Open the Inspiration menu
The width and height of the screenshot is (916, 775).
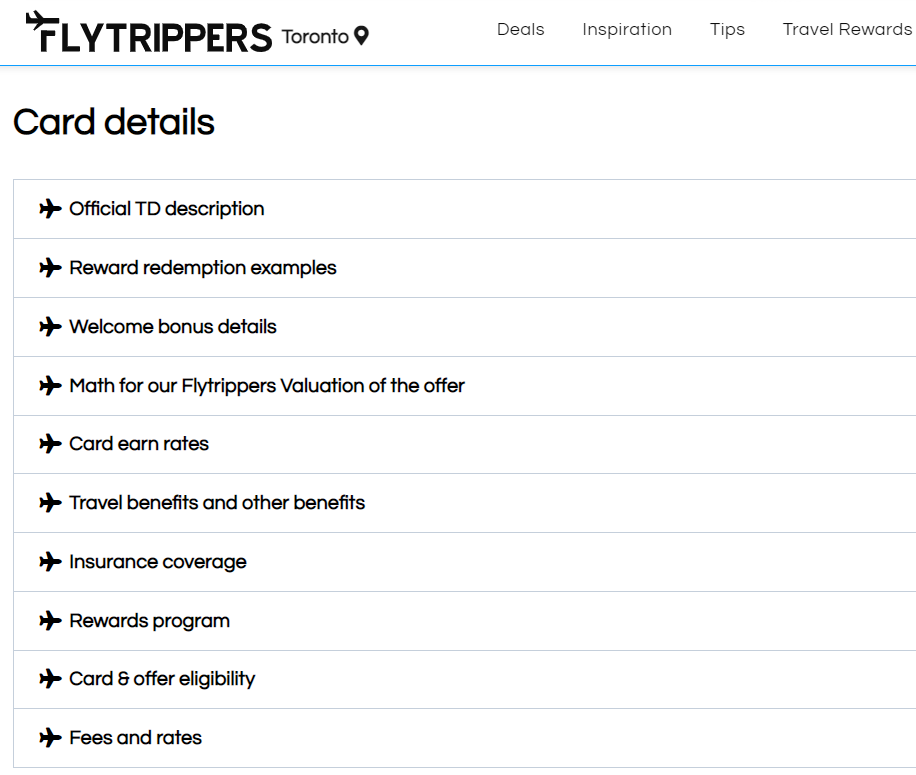tap(627, 29)
